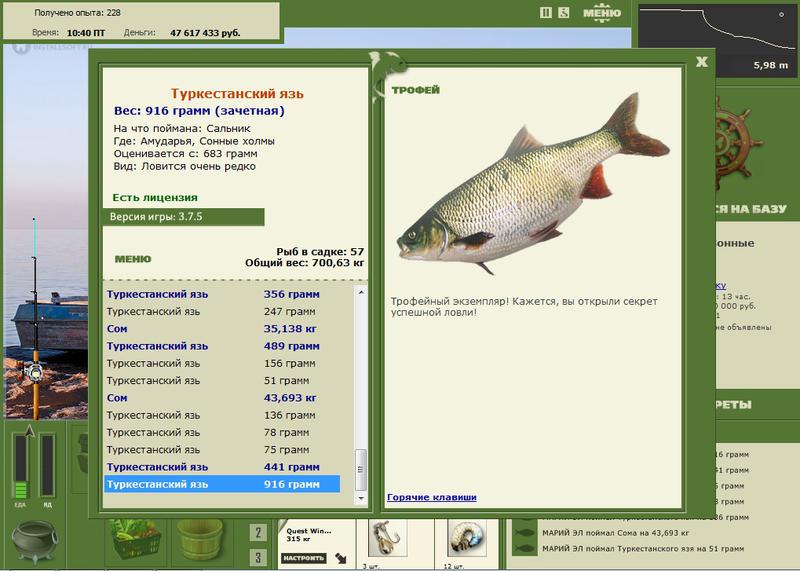
Task: Select the grub bait thumbnail
Action: (466, 538)
